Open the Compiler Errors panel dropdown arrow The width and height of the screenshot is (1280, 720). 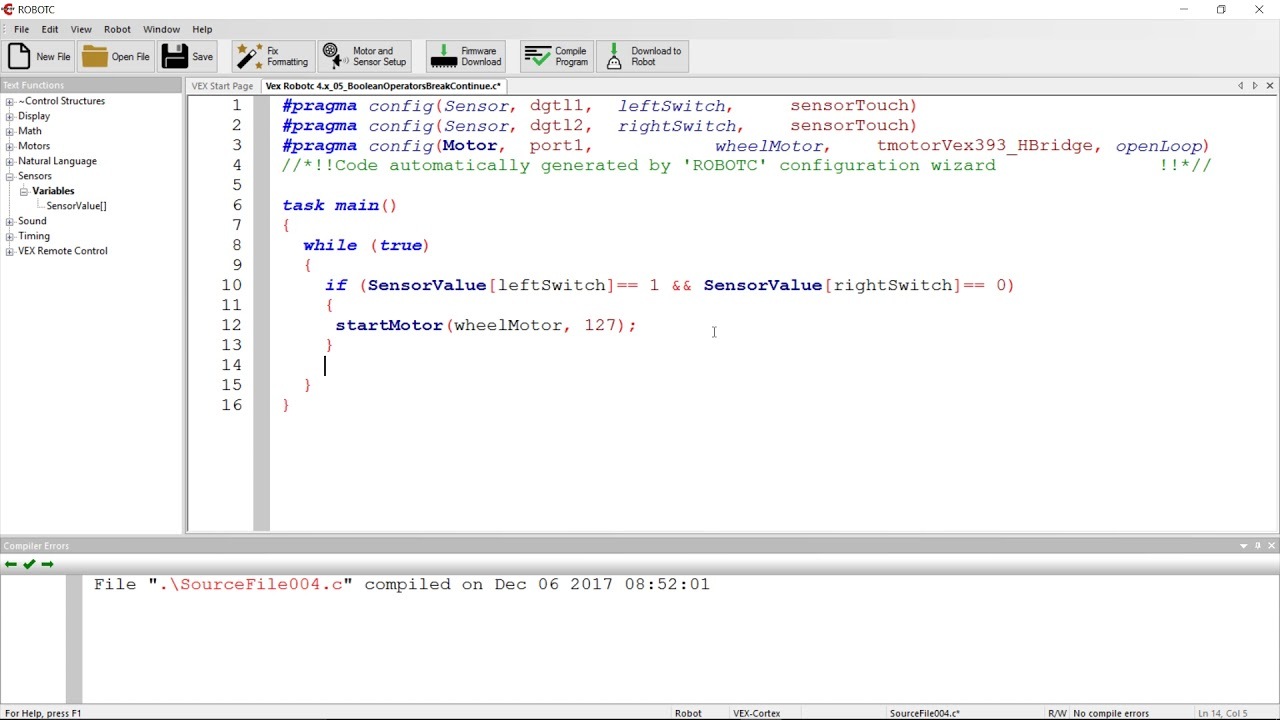[x=1244, y=546]
